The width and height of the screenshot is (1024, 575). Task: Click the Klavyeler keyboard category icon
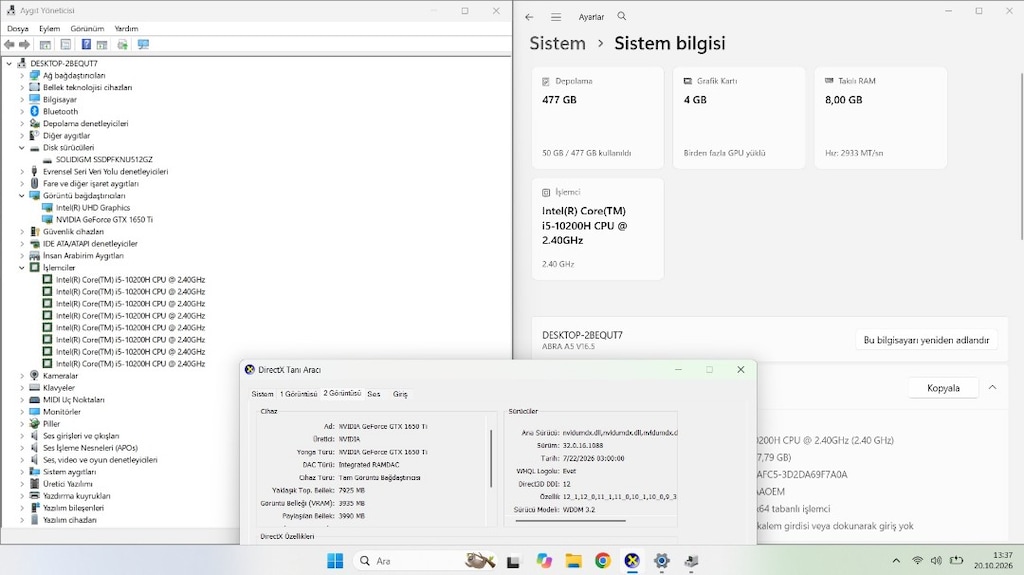pos(35,387)
